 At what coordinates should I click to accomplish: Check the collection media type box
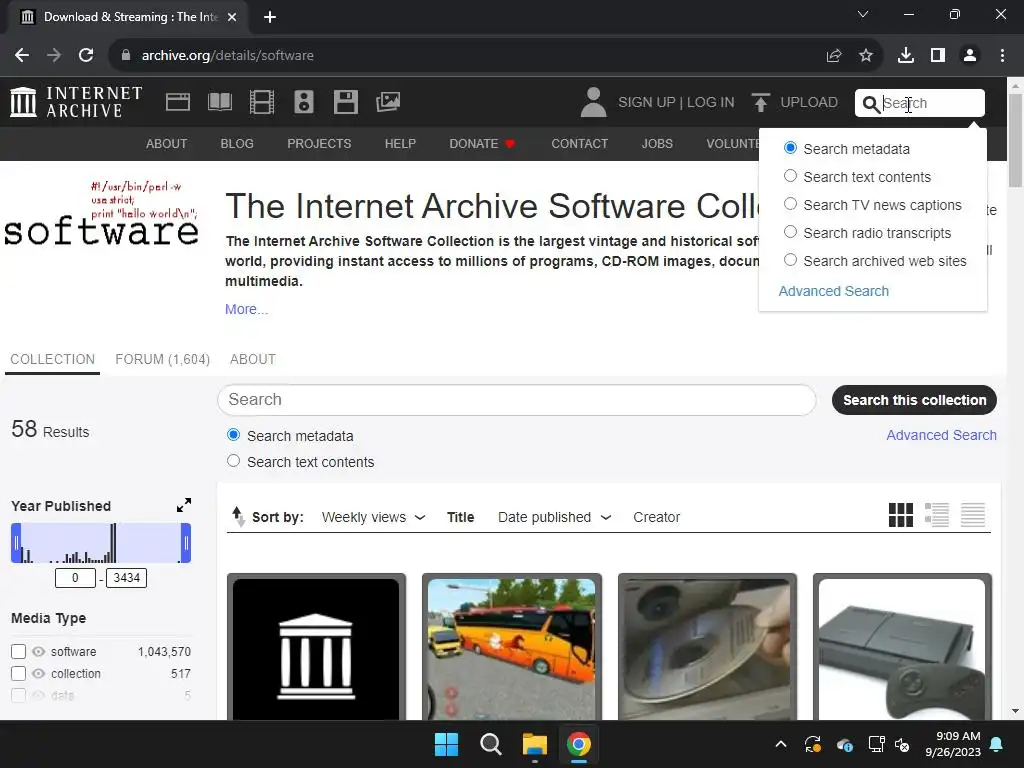(18, 673)
